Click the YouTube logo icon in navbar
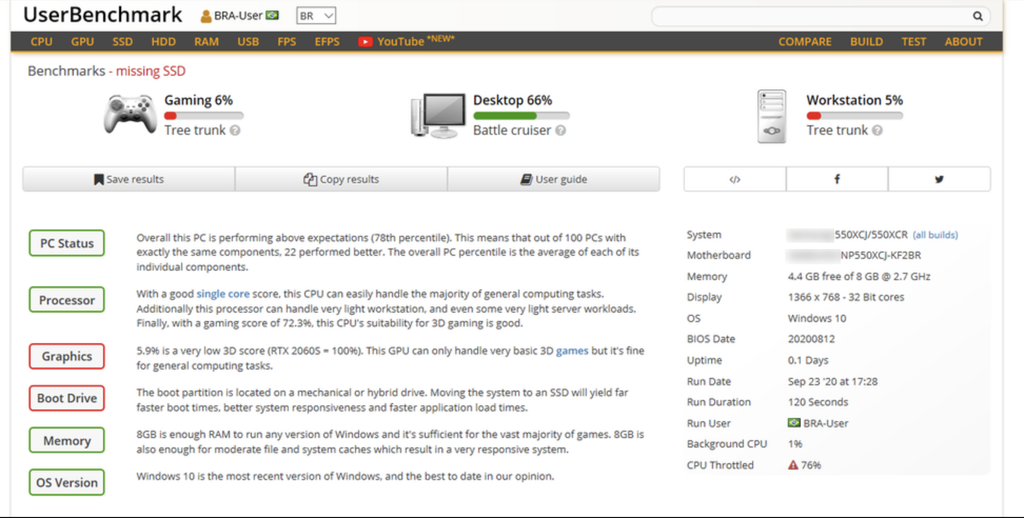This screenshot has height=518, width=1024. (x=365, y=42)
